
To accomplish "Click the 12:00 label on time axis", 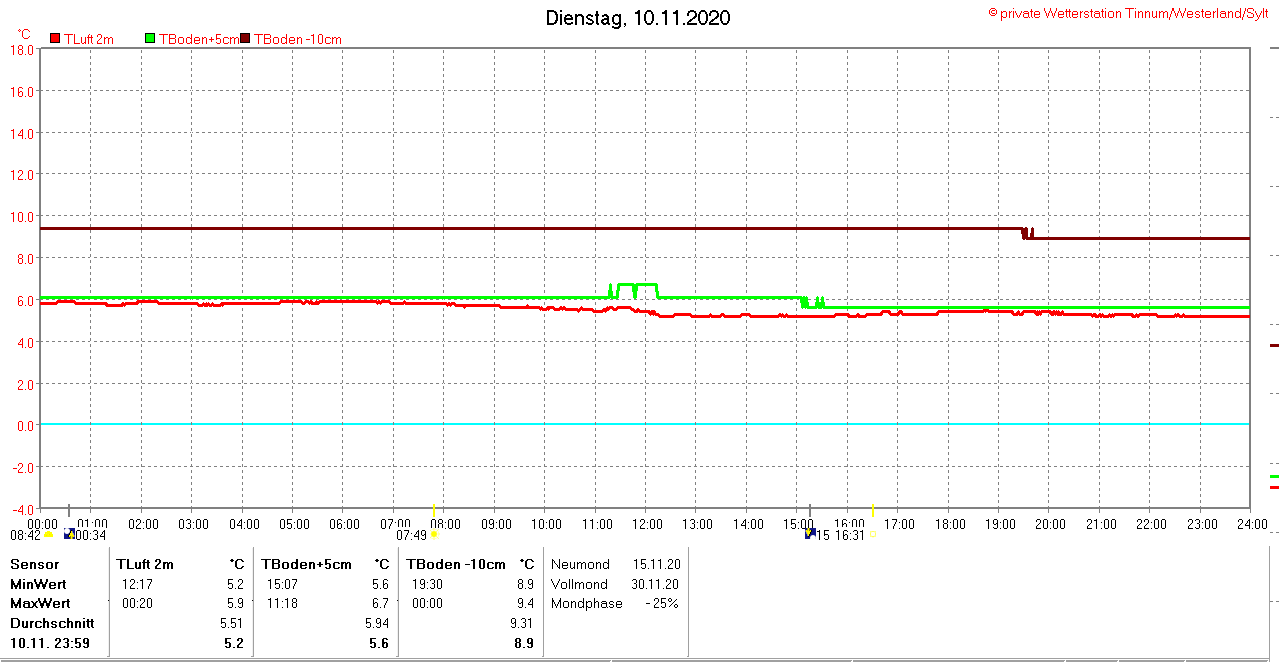I will tap(647, 524).
